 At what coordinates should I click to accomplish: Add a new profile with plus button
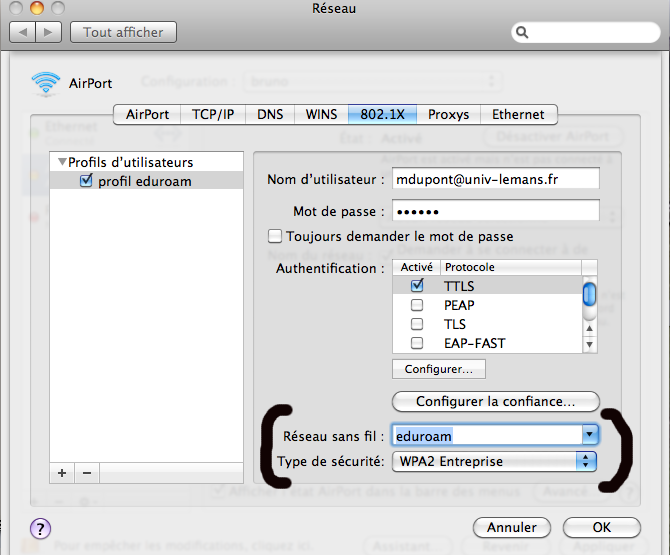(x=64, y=472)
